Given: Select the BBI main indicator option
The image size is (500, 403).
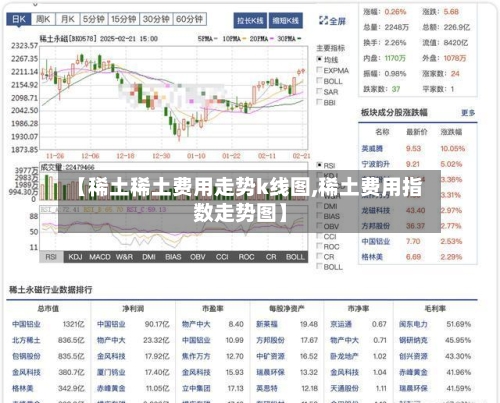Looking at the screenshot, I should 326,102.
